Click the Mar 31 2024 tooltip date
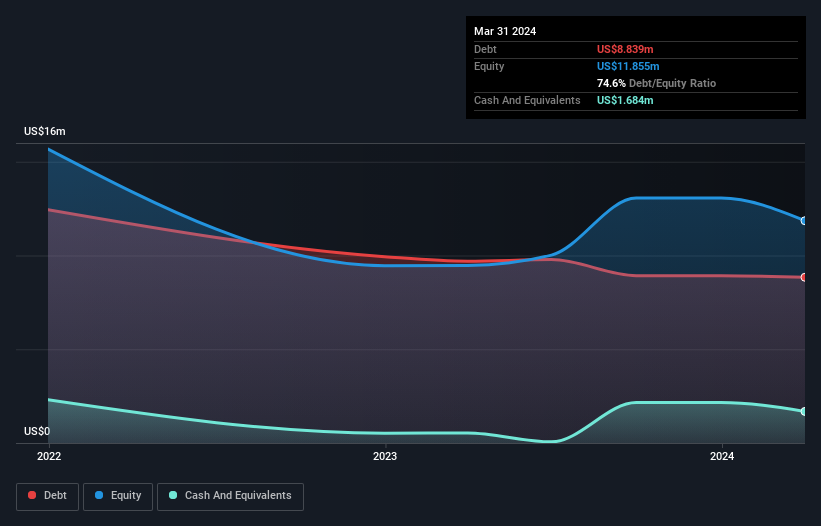The height and width of the screenshot is (526, 821). [505, 31]
